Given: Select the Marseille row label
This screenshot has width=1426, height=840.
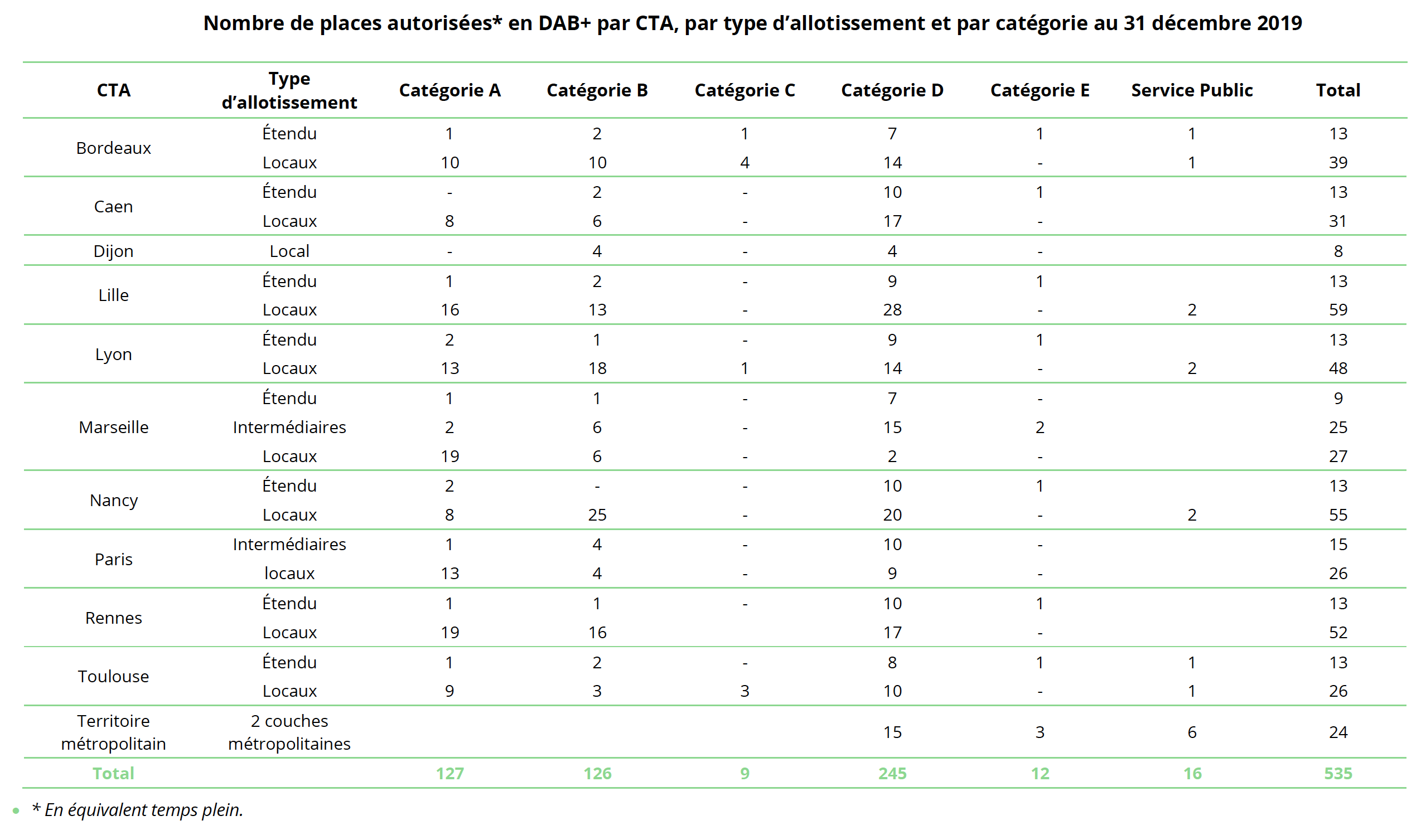Looking at the screenshot, I should pos(113,427).
